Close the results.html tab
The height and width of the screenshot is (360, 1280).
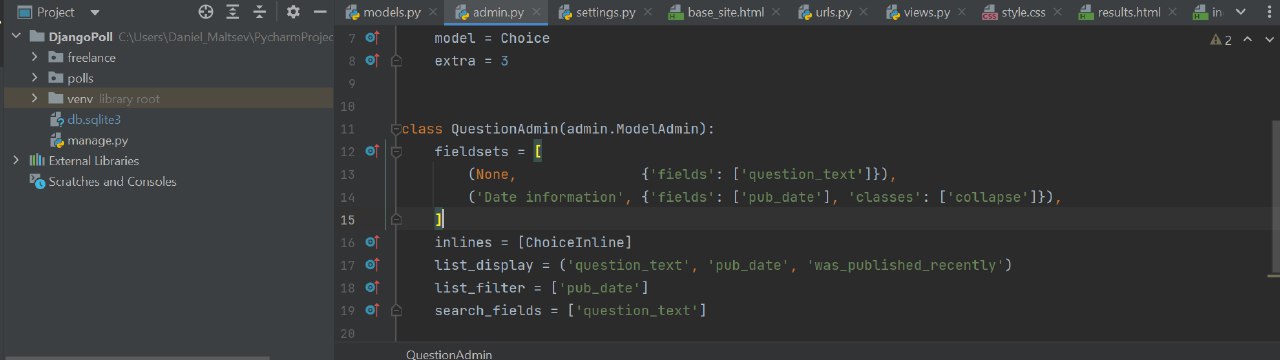[1172, 13]
